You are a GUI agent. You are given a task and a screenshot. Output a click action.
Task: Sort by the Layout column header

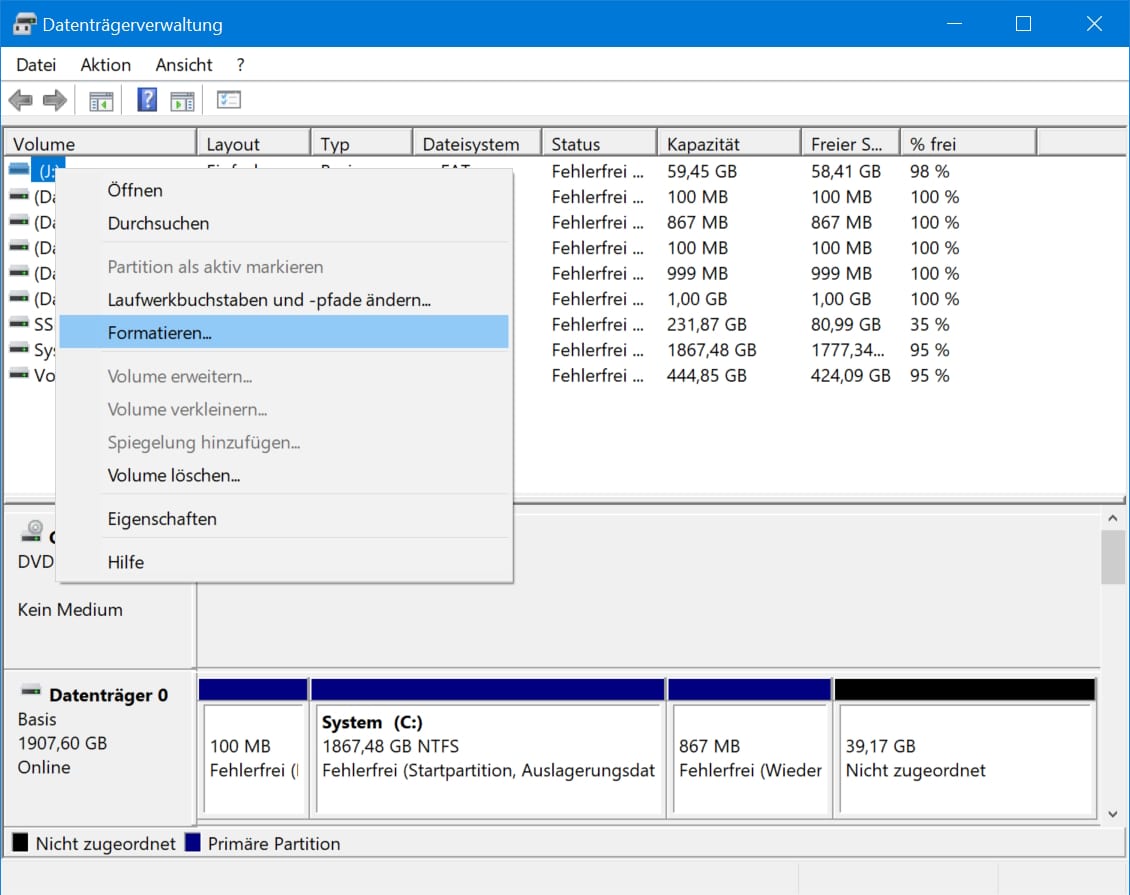point(254,143)
